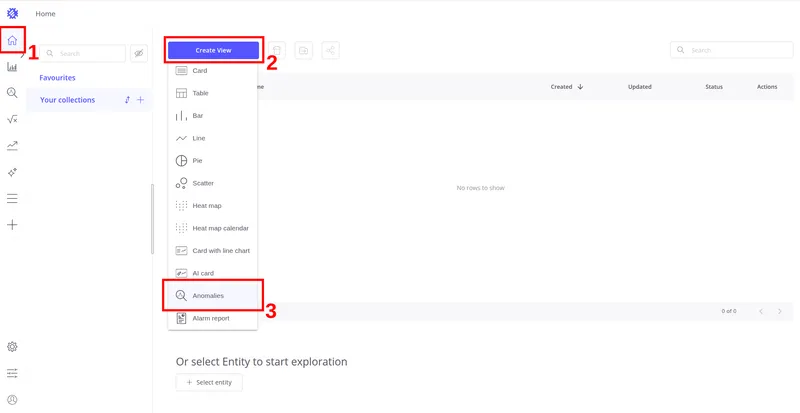Image resolution: width=800 pixels, height=413 pixels.
Task: Click the share toolbar icon
Action: click(331, 50)
